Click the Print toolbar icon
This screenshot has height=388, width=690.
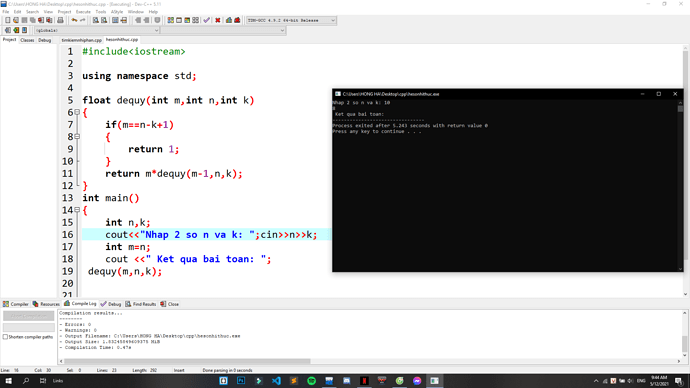click(x=60, y=20)
